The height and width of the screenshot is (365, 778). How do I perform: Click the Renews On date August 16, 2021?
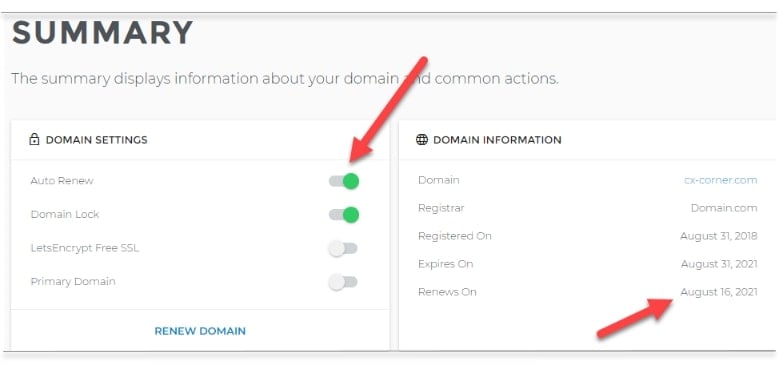pyautogui.click(x=719, y=292)
